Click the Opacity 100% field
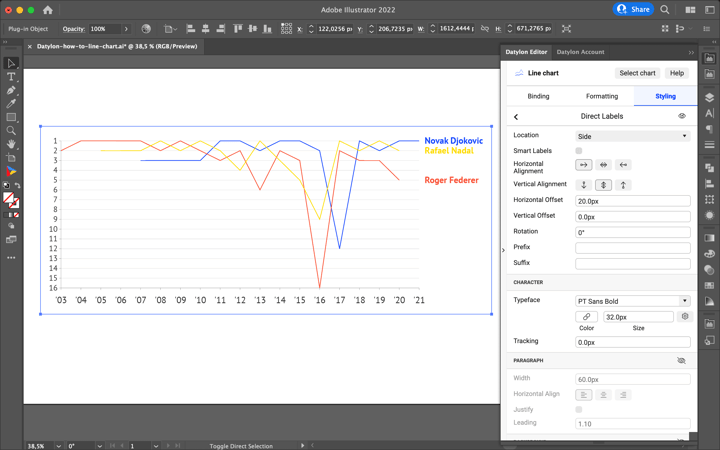 (105, 28)
